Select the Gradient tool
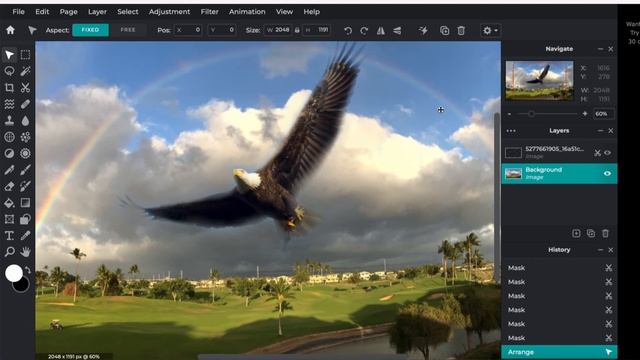 coord(25,203)
